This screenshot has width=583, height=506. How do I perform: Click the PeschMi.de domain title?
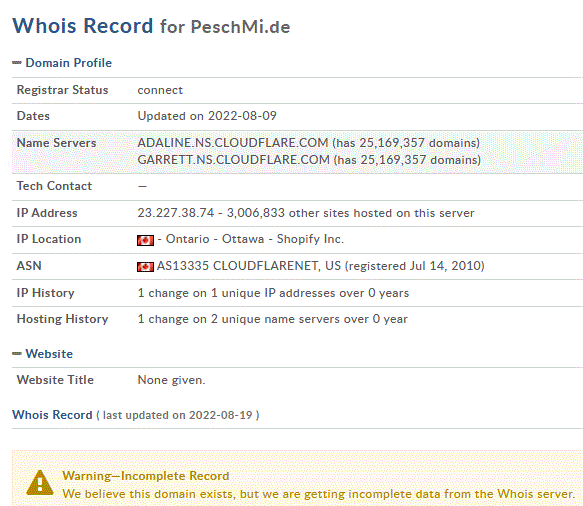pyautogui.click(x=240, y=27)
